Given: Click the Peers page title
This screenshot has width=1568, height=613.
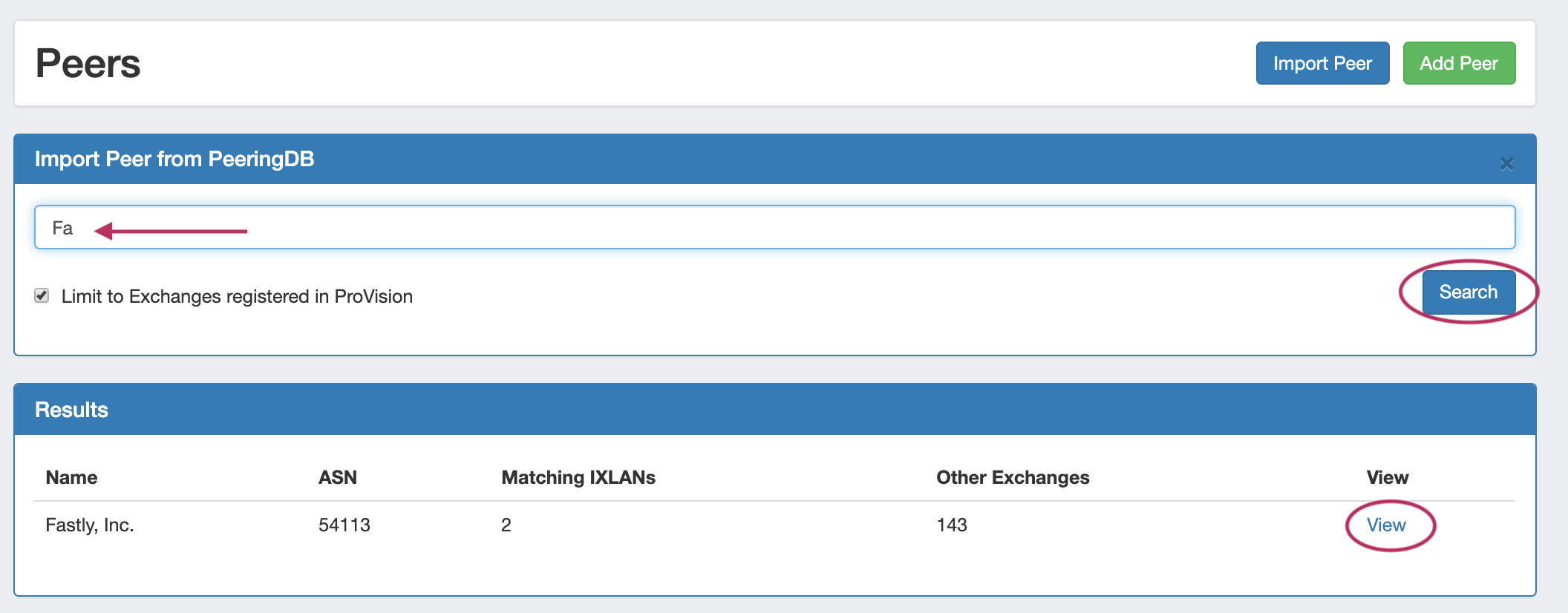Looking at the screenshot, I should [x=88, y=63].
